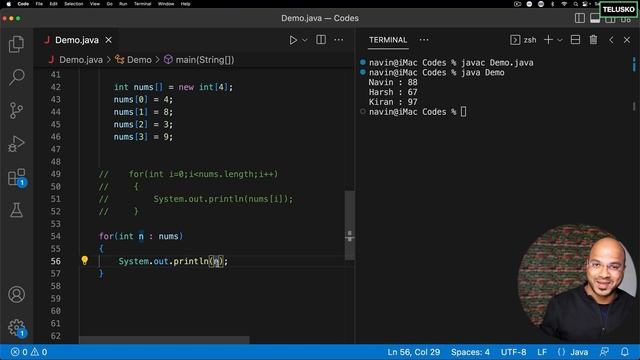Open the Edit menu
Viewport: 640px width, 360px height.
tap(53, 4)
